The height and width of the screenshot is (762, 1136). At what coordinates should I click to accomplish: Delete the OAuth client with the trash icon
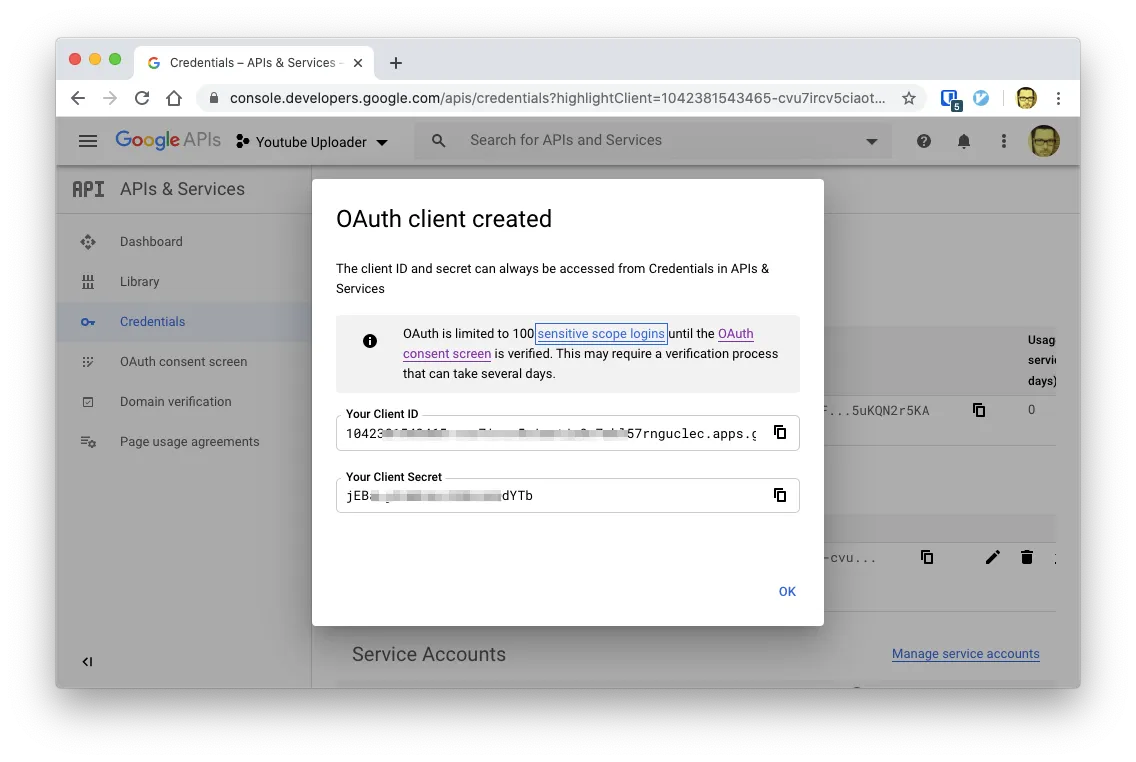point(1027,557)
